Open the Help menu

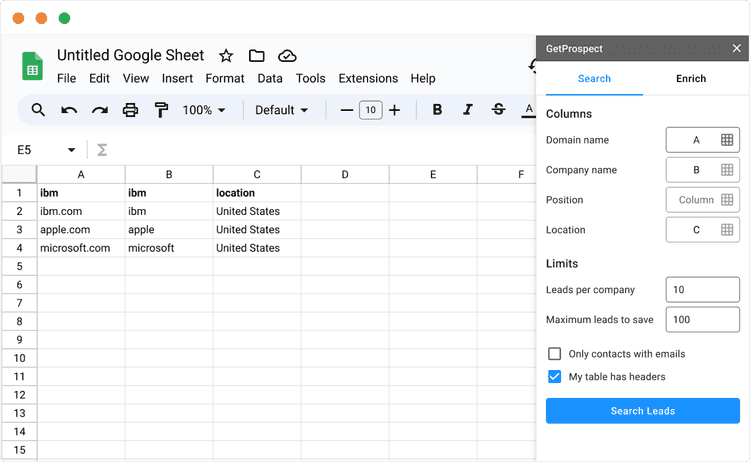click(x=423, y=78)
